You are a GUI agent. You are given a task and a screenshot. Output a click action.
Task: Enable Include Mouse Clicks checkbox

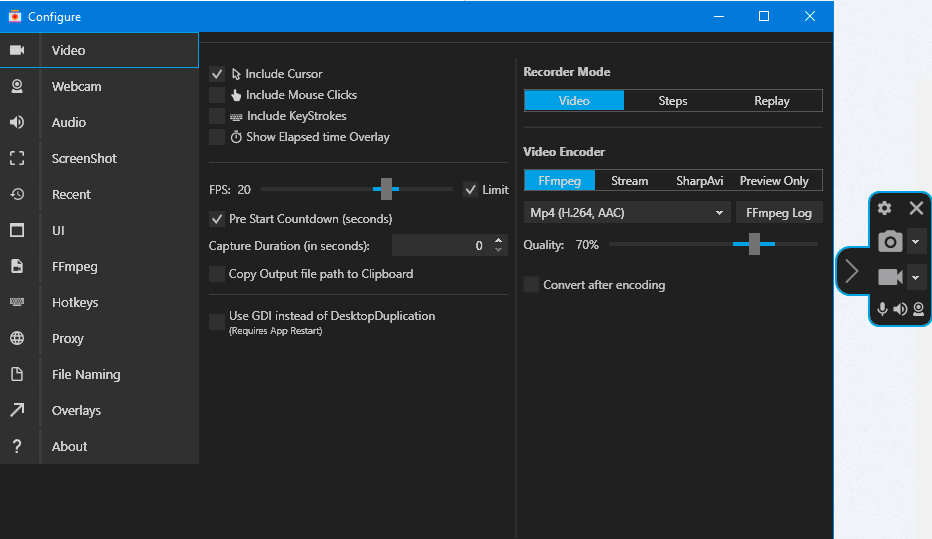(x=217, y=95)
